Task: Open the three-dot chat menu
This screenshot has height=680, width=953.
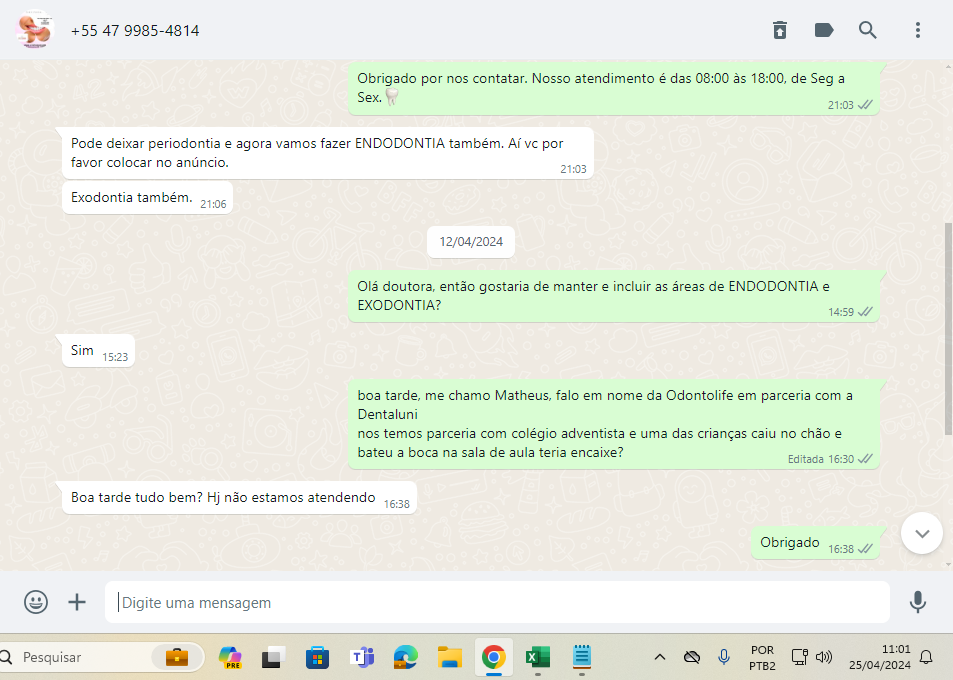Action: [917, 30]
